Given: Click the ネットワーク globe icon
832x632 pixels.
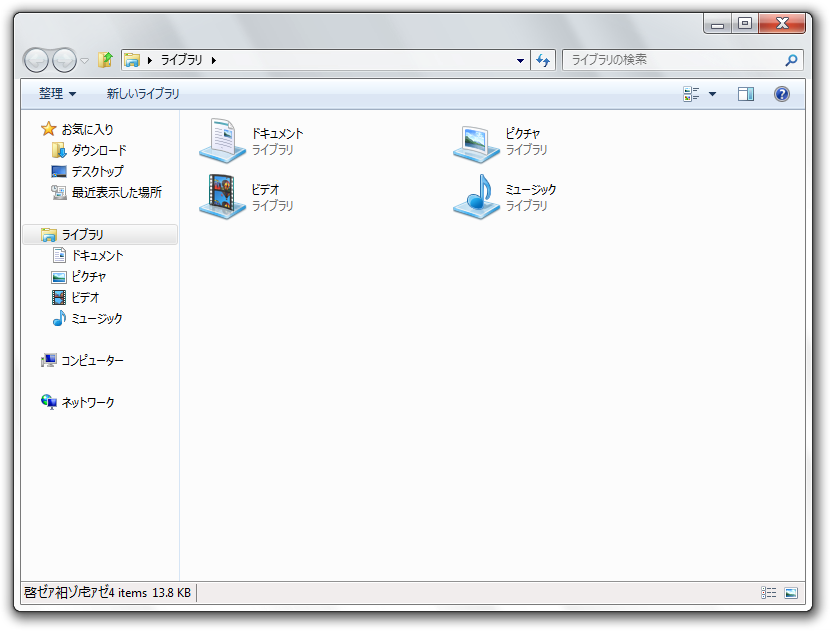Looking at the screenshot, I should pyautogui.click(x=48, y=402).
